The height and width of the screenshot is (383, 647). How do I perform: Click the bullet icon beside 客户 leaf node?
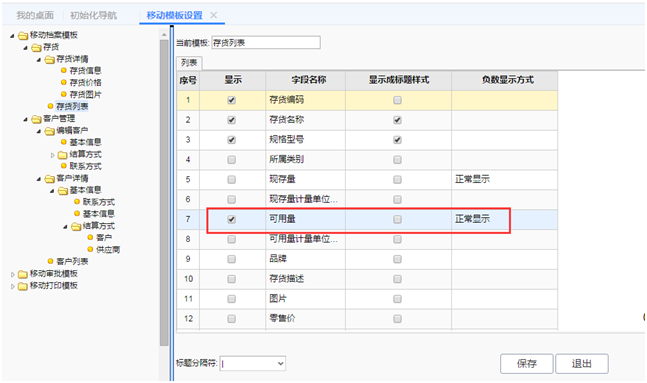90,237
